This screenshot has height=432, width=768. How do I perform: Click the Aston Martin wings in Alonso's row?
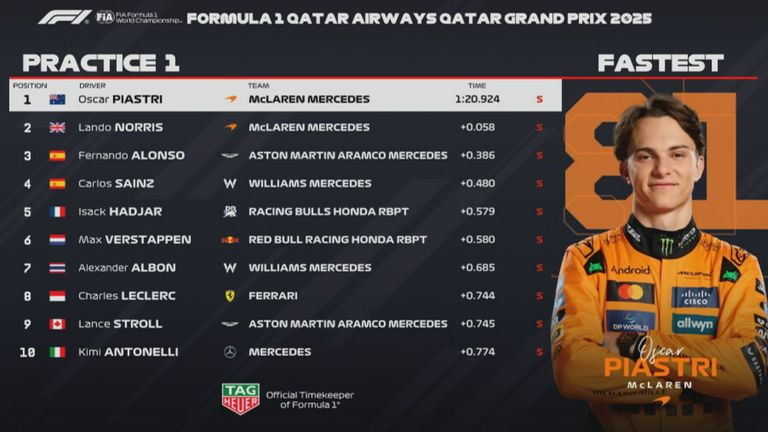(x=230, y=156)
